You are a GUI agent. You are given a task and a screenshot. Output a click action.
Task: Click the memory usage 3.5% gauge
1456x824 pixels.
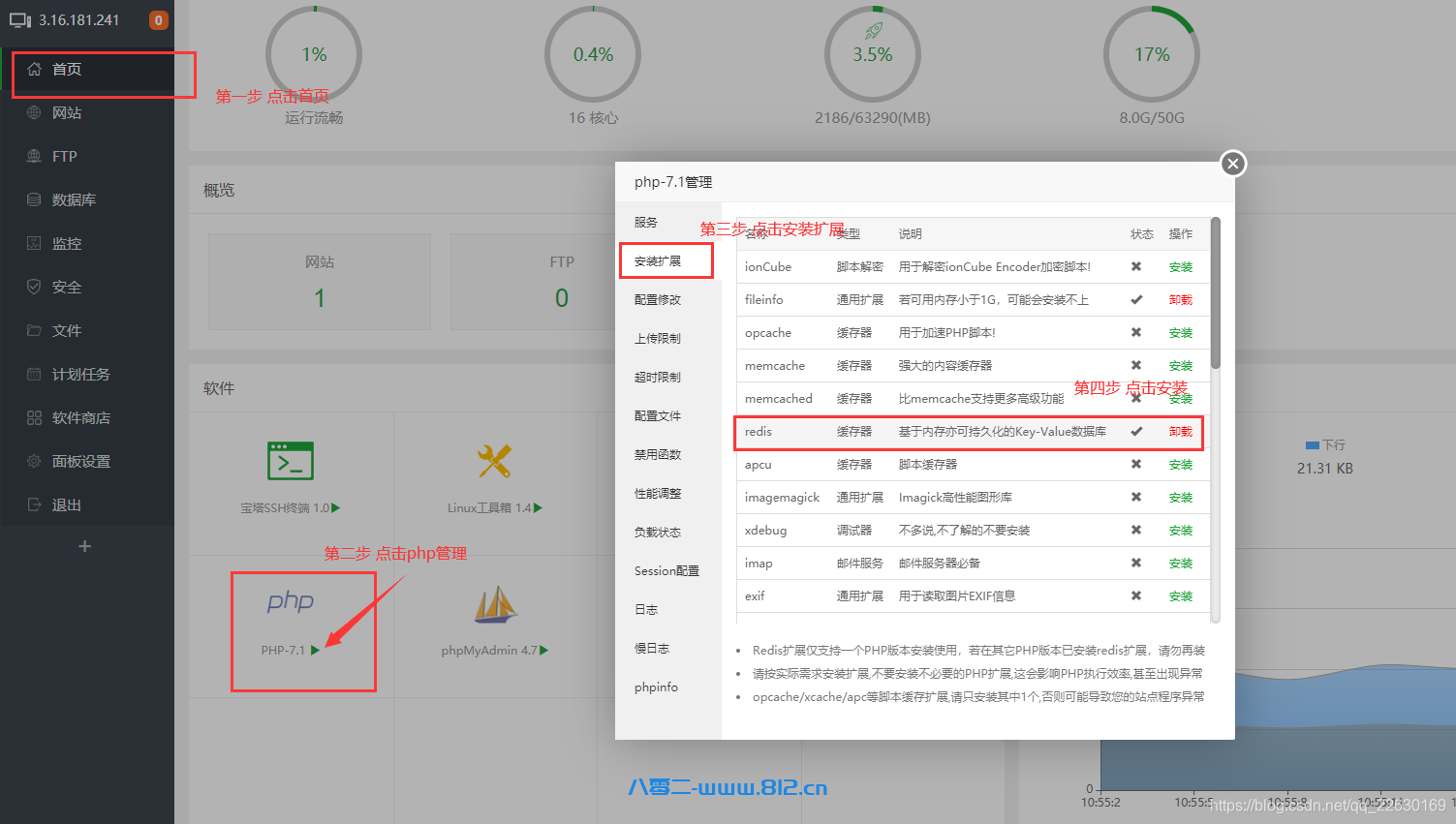tap(872, 54)
